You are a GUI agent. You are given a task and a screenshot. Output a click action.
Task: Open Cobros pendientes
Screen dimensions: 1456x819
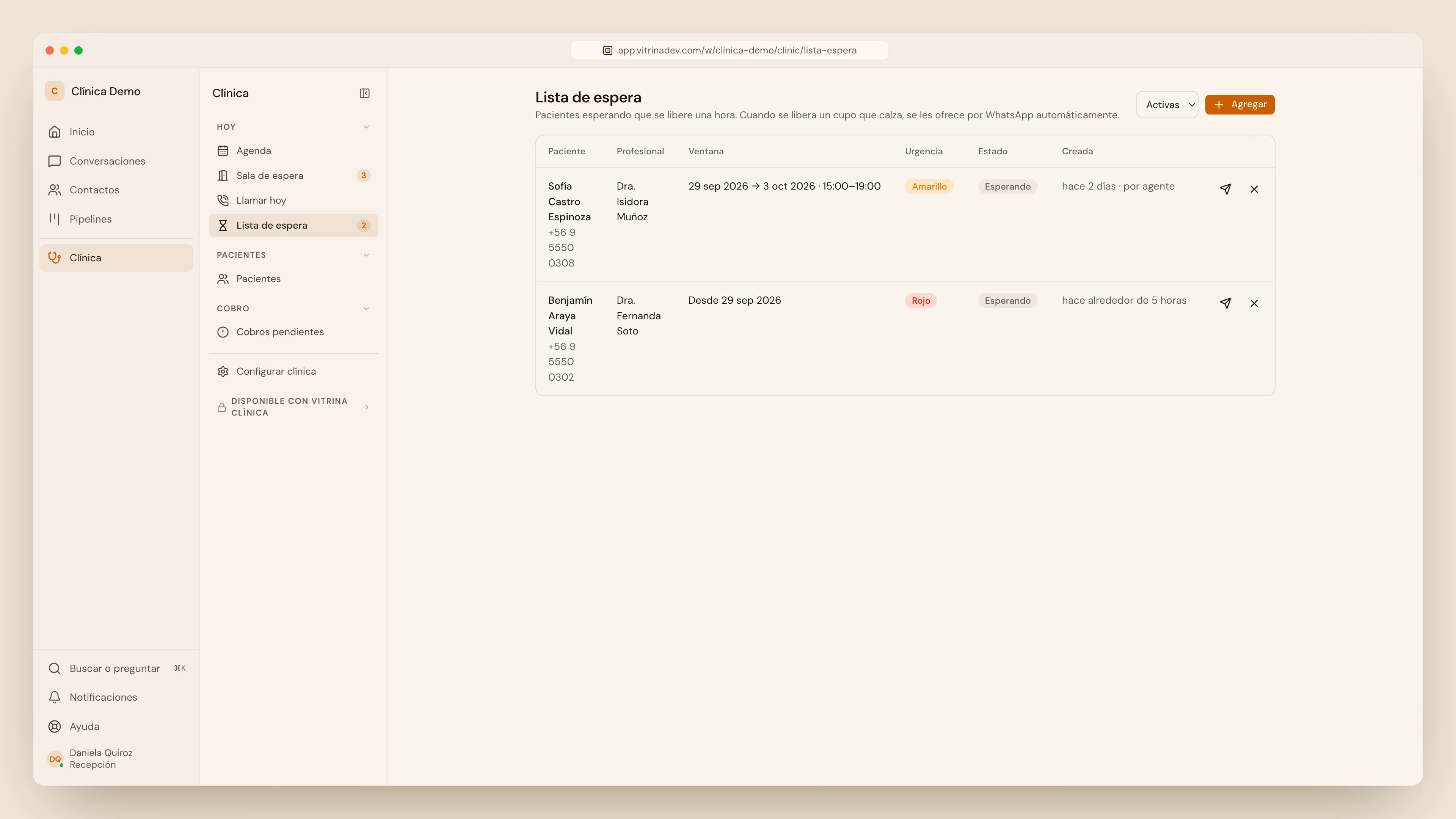293,332
